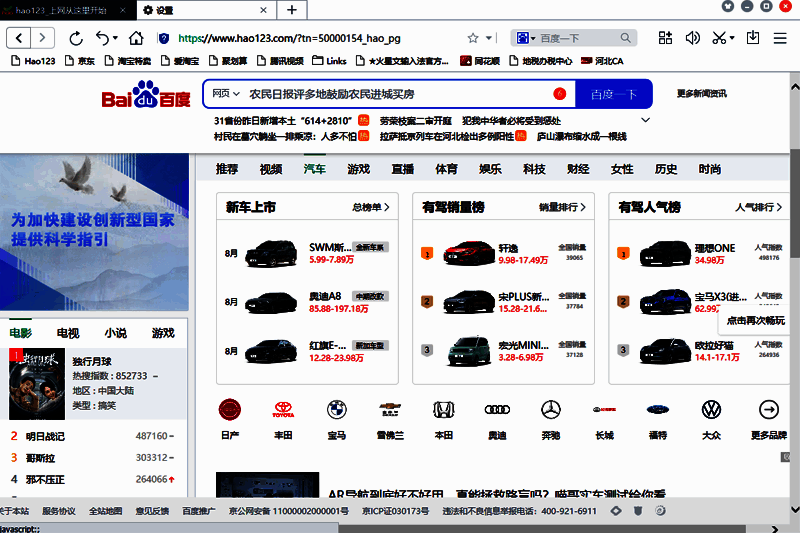Open the browser hamburger menu

pyautogui.click(x=780, y=38)
